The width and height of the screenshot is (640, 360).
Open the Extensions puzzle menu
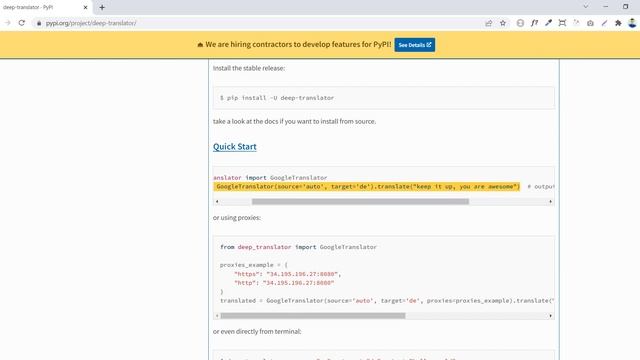[x=618, y=23]
